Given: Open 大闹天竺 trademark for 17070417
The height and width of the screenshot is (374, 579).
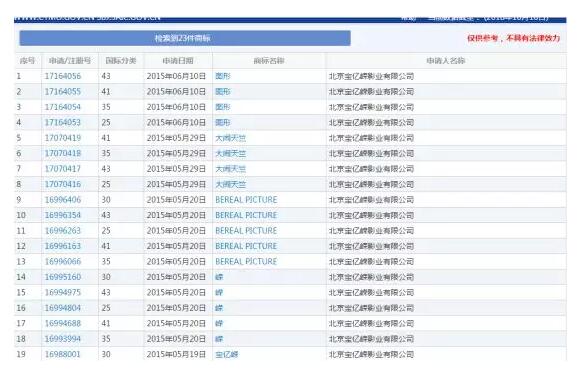Looking at the screenshot, I should (230, 169).
